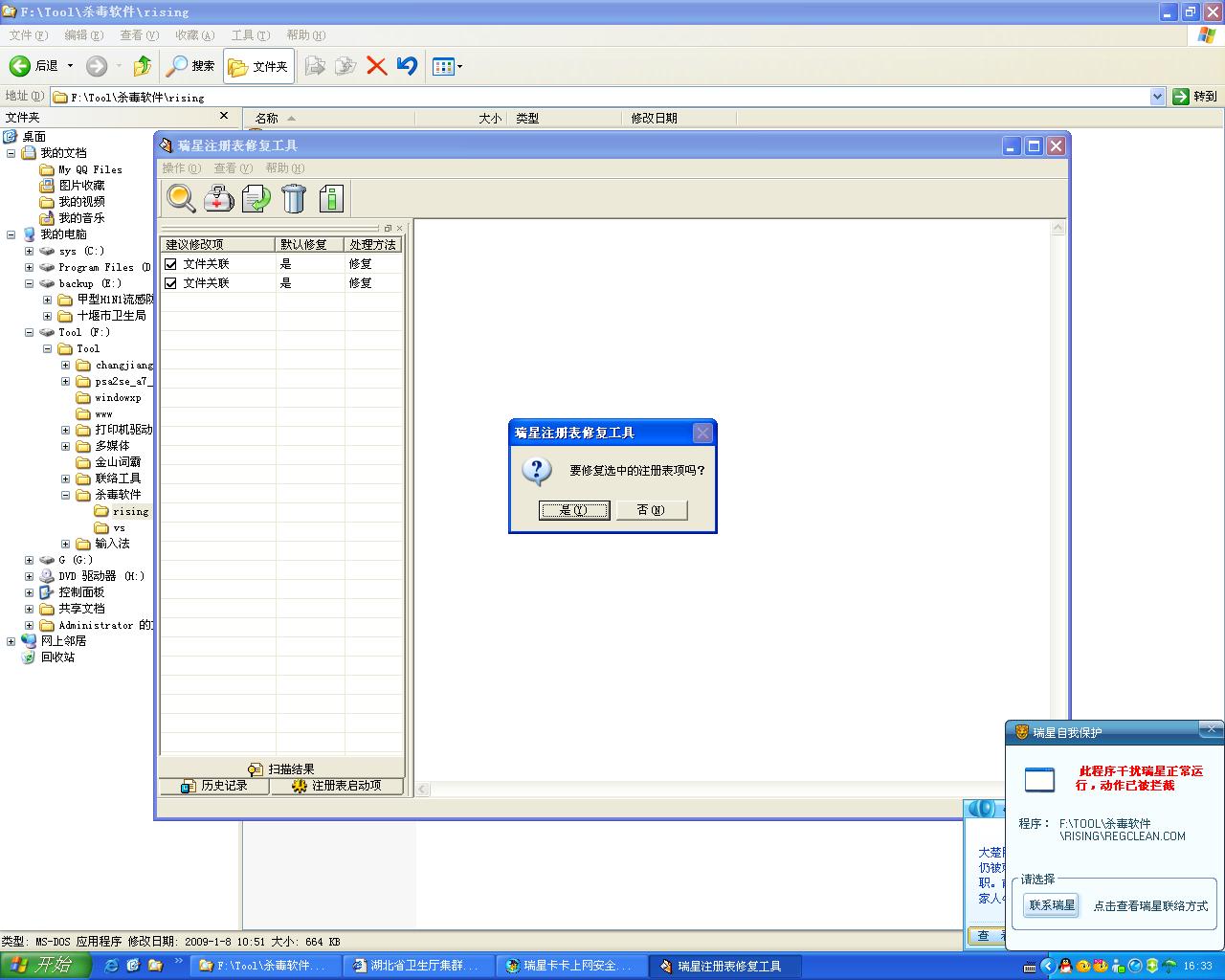Screen dimensions: 1225x980
Task: Open the repair tool 操作(O) menu
Action: click(181, 168)
